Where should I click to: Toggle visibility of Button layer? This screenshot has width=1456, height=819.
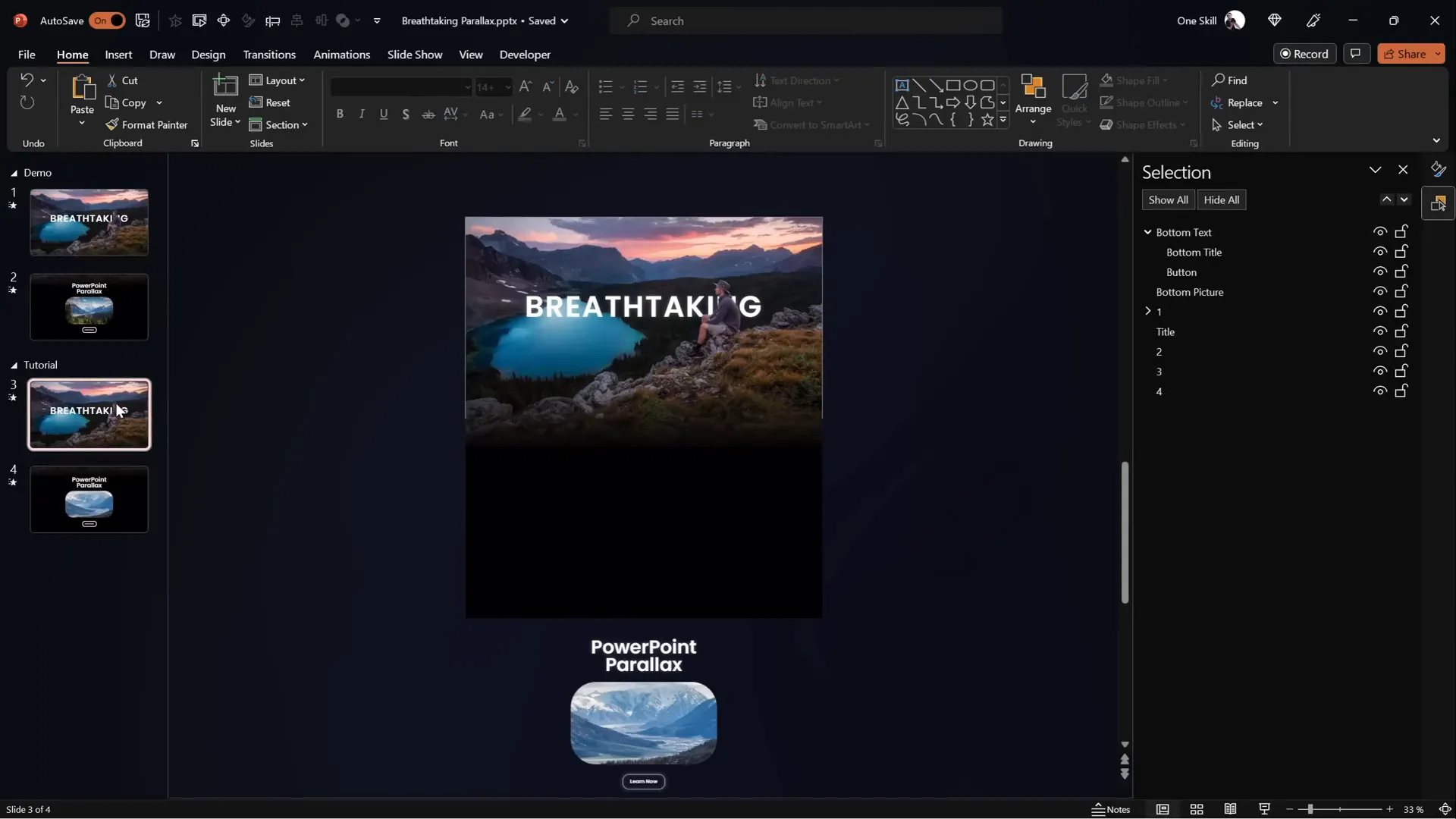[1379, 271]
